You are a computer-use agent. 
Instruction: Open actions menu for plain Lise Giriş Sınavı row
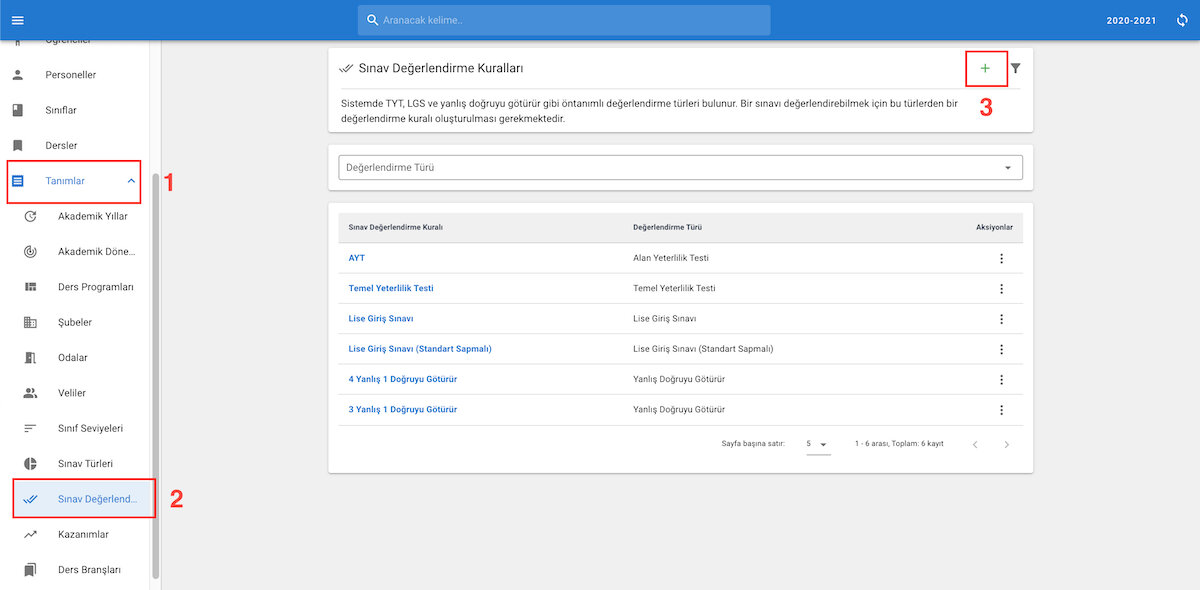[x=1001, y=319]
